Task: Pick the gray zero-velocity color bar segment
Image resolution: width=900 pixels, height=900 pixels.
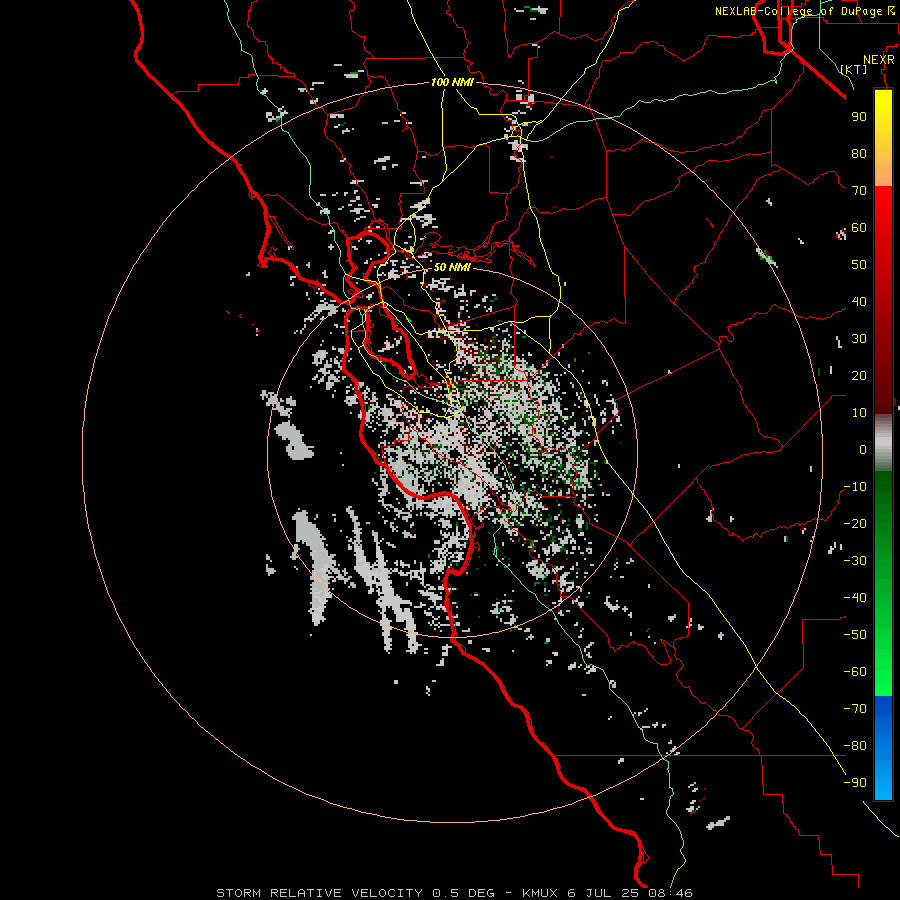Action: click(883, 443)
